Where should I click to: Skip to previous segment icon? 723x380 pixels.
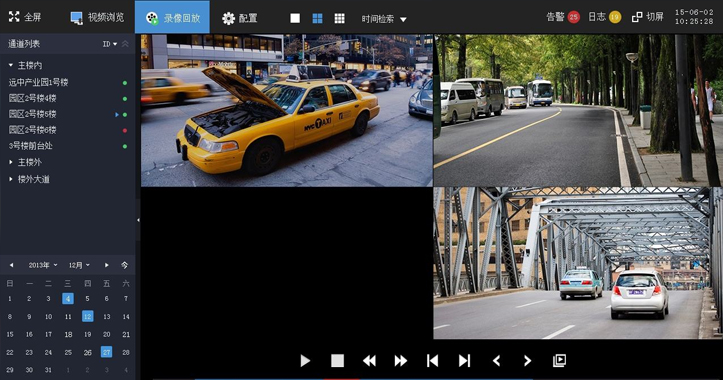pos(433,361)
